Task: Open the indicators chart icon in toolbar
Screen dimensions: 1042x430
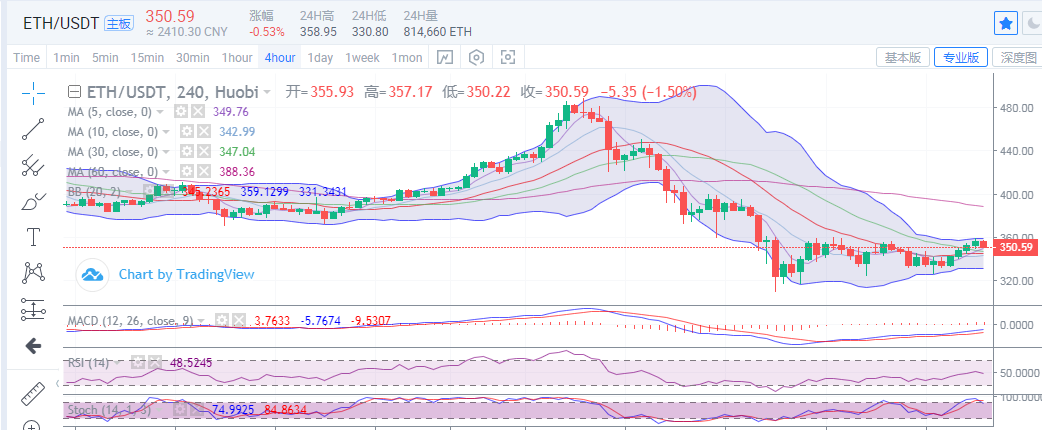Action: click(x=444, y=57)
